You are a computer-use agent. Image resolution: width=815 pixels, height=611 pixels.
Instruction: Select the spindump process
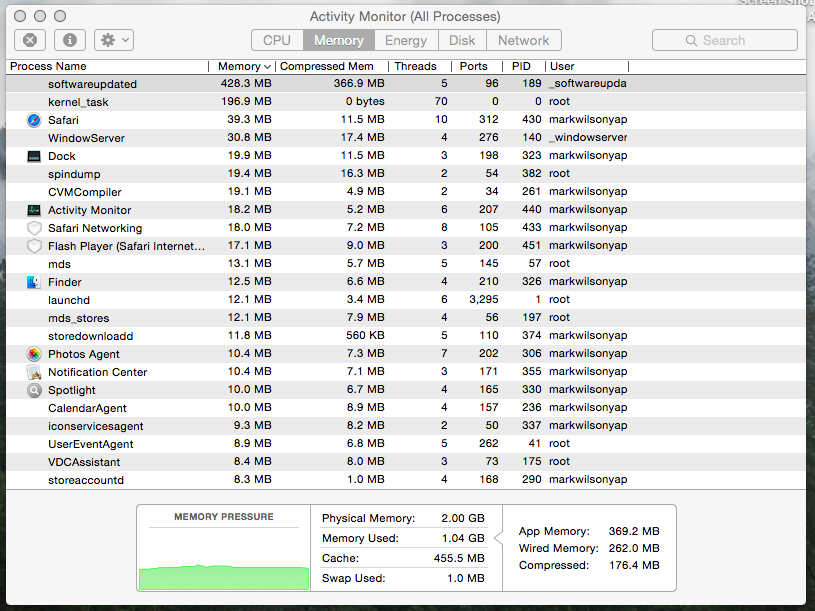point(406,174)
